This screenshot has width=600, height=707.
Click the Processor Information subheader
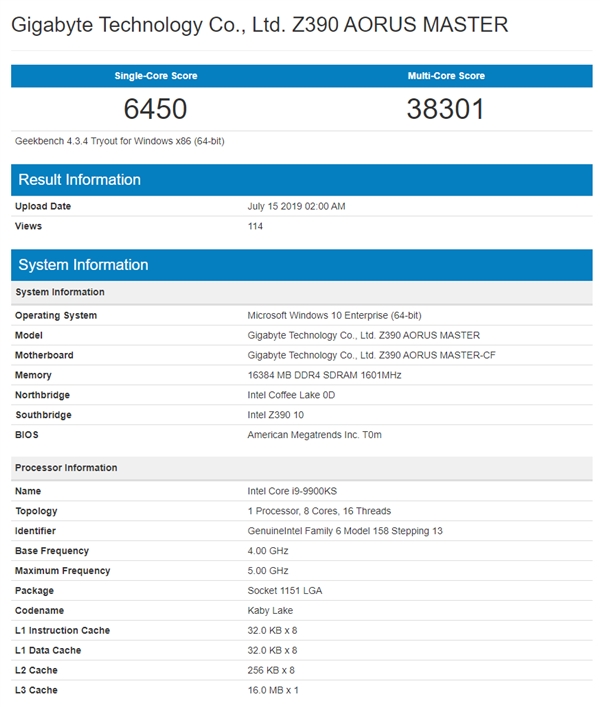tap(302, 468)
